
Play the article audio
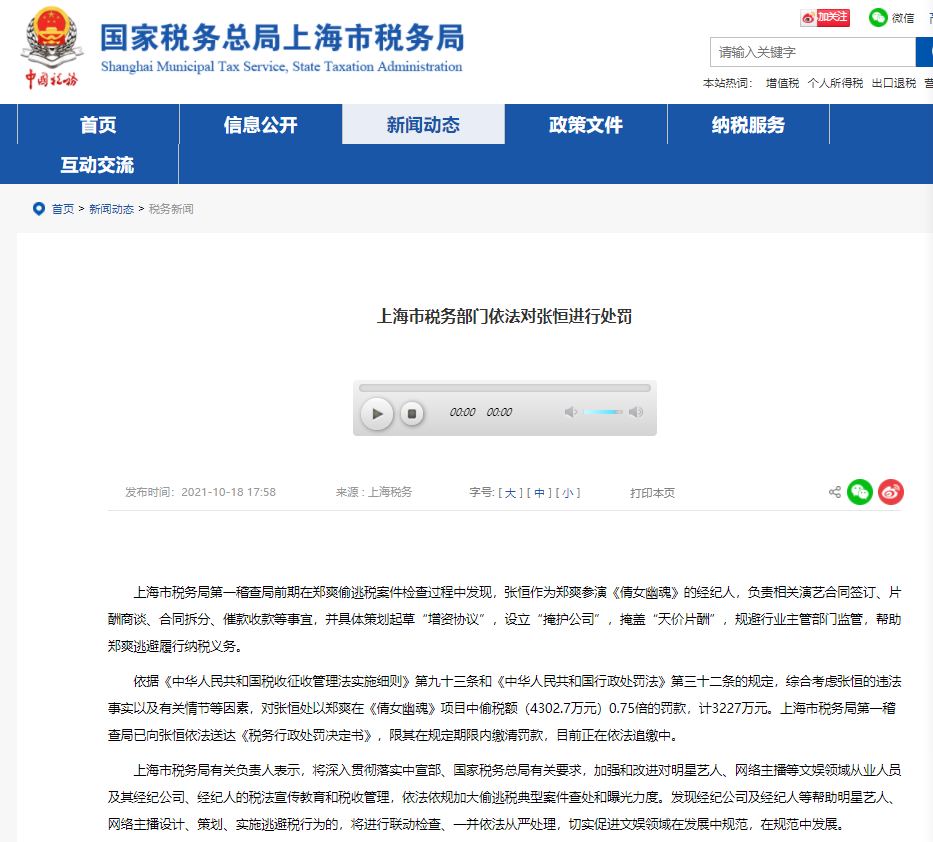(x=377, y=414)
